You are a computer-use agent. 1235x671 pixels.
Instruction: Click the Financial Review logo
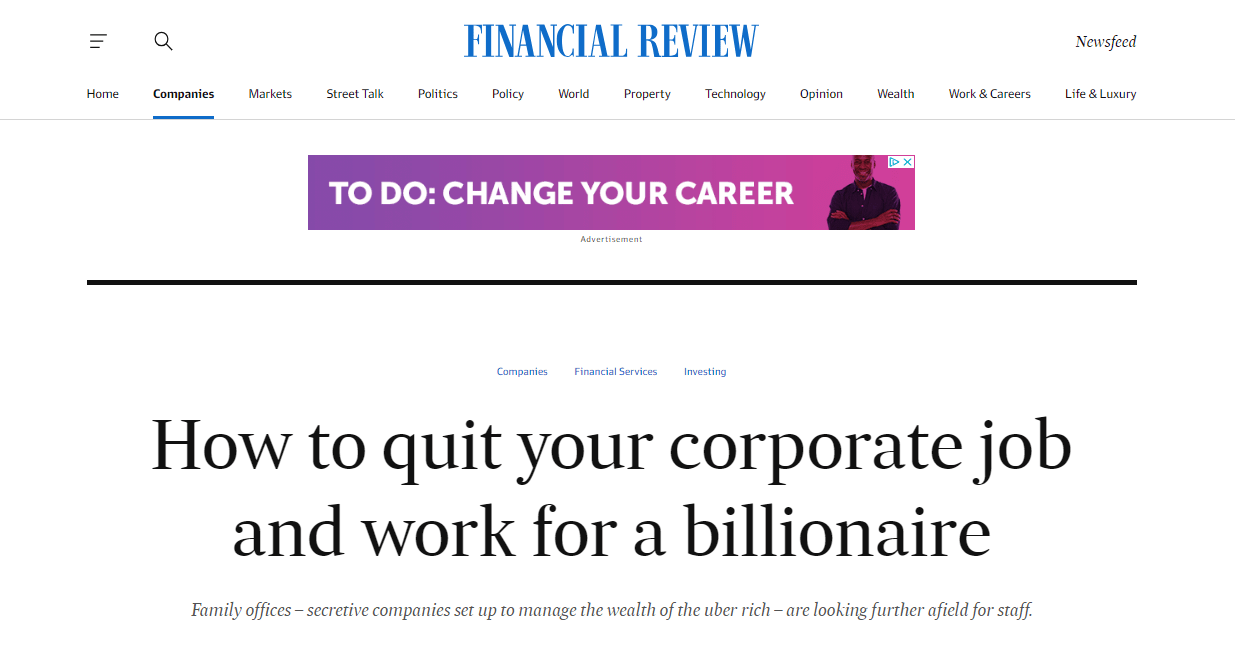tap(611, 41)
